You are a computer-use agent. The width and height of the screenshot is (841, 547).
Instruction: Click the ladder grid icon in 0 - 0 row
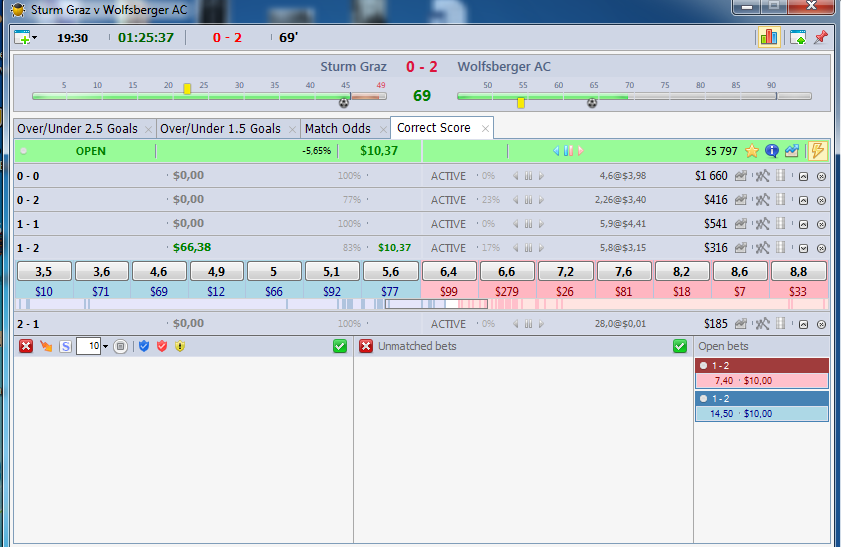(780, 176)
